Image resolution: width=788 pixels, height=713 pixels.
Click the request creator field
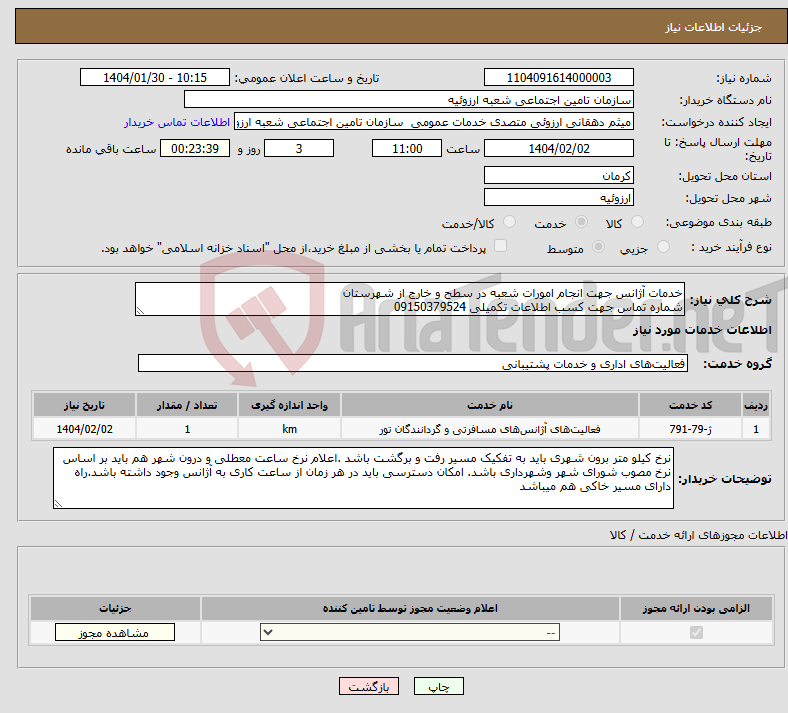[434, 122]
